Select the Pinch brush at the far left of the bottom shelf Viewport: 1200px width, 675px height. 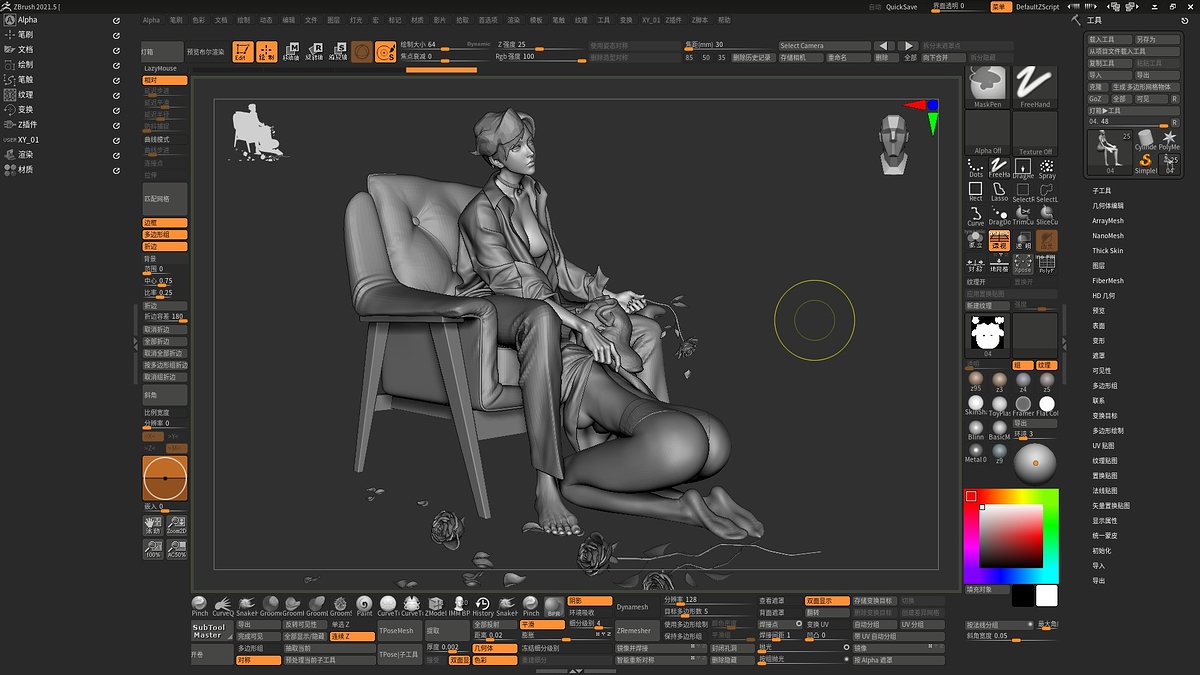[x=200, y=606]
